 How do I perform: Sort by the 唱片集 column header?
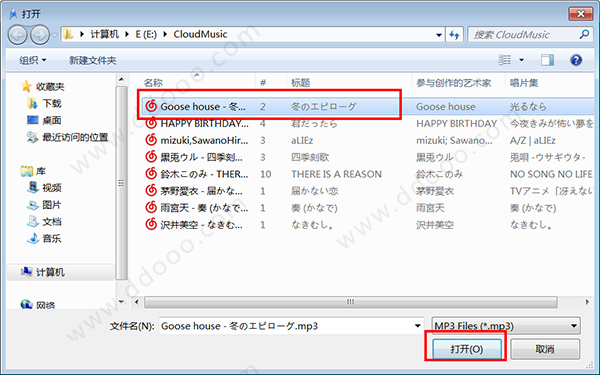[x=524, y=83]
